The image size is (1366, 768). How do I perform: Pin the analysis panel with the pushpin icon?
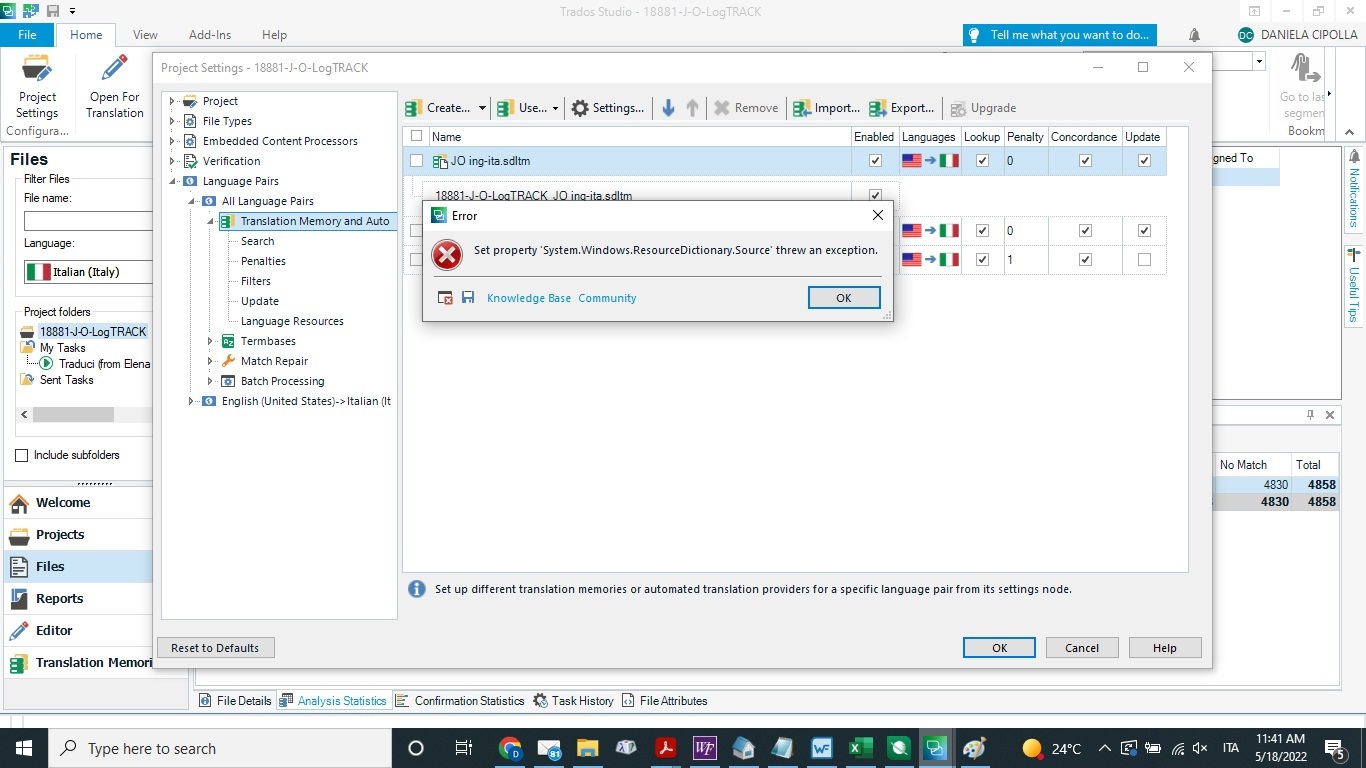[1310, 415]
